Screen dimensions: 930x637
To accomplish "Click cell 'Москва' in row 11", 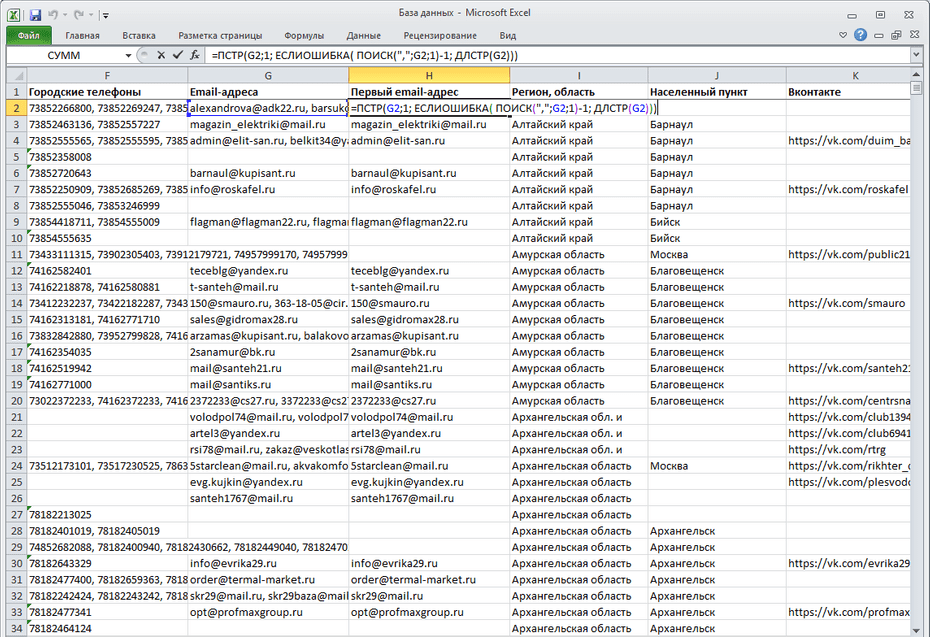I will [x=716, y=254].
